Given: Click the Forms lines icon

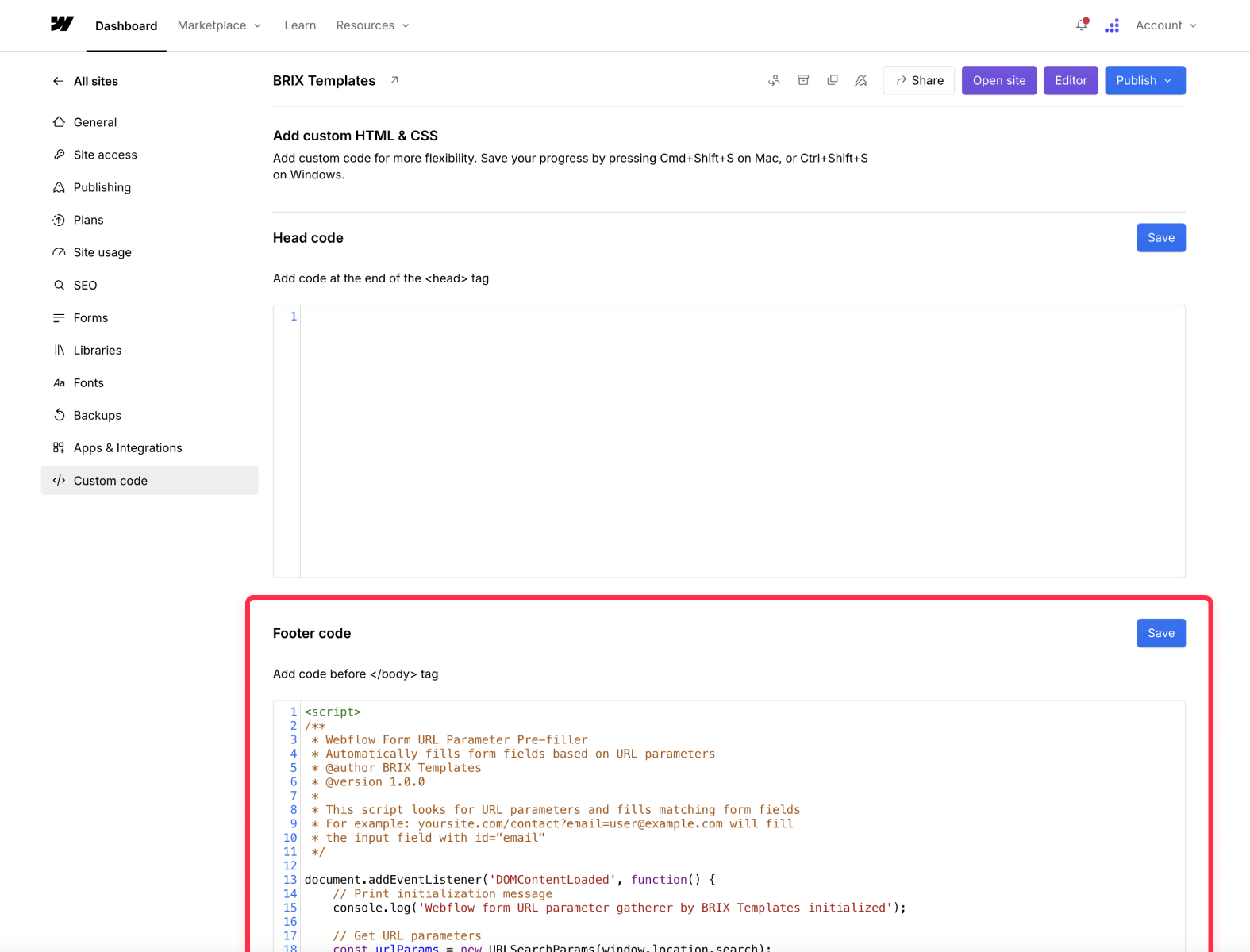Looking at the screenshot, I should [x=59, y=317].
